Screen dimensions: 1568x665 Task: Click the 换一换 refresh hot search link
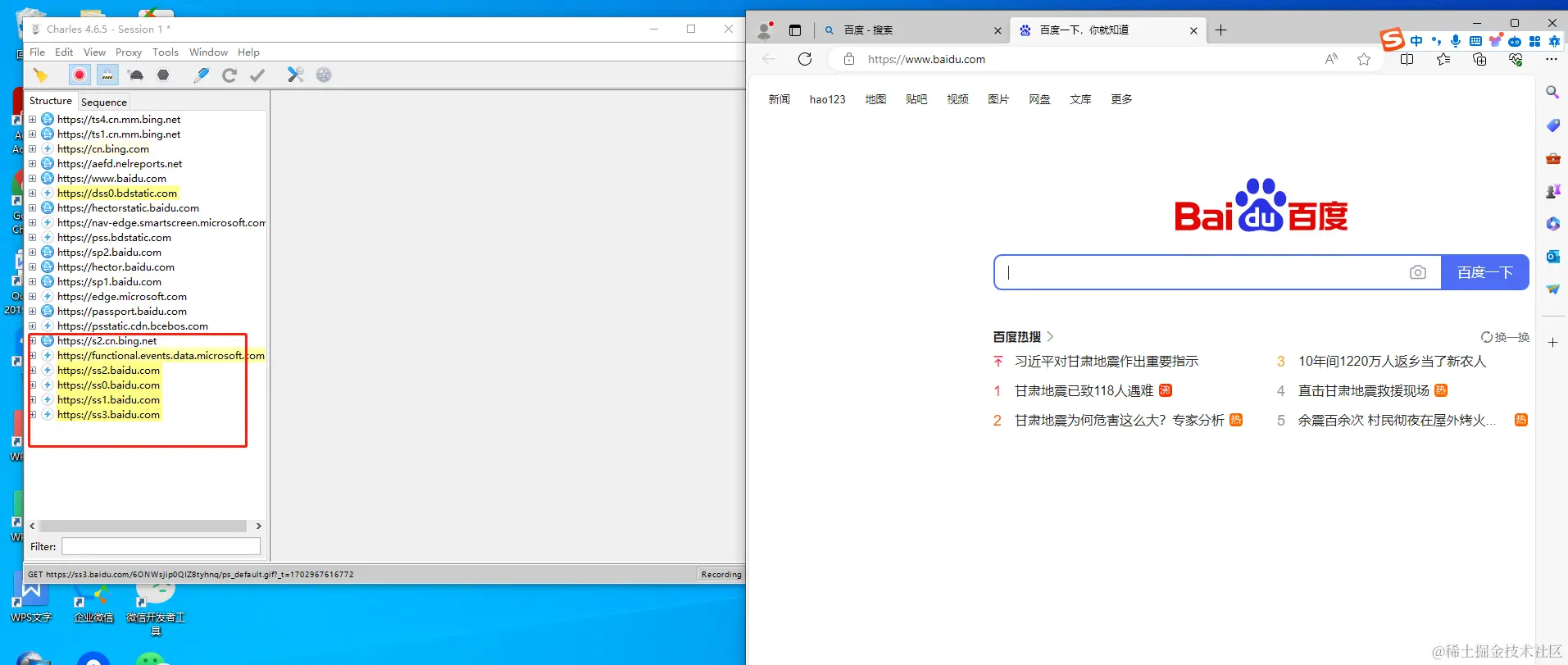point(1505,337)
